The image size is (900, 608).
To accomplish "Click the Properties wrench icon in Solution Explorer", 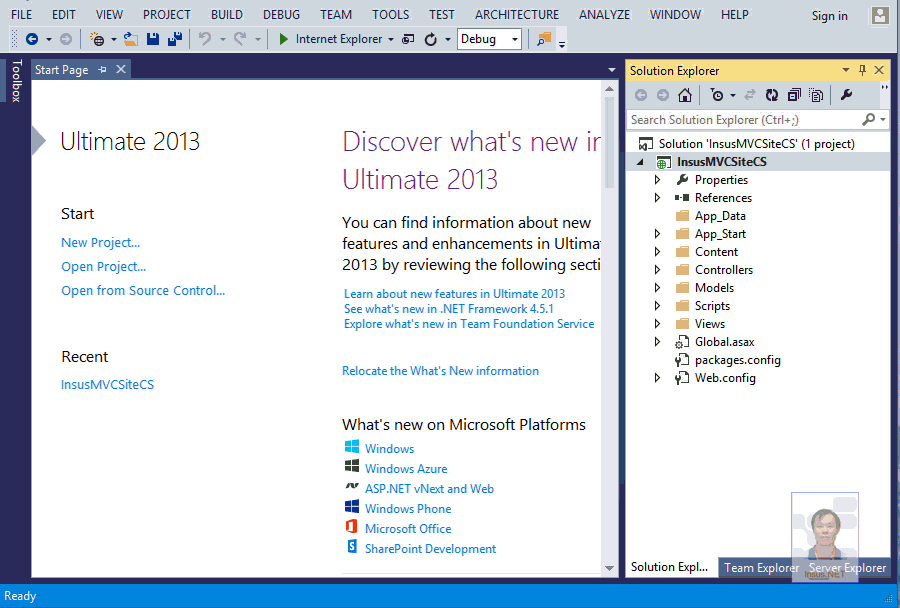I will 847,95.
